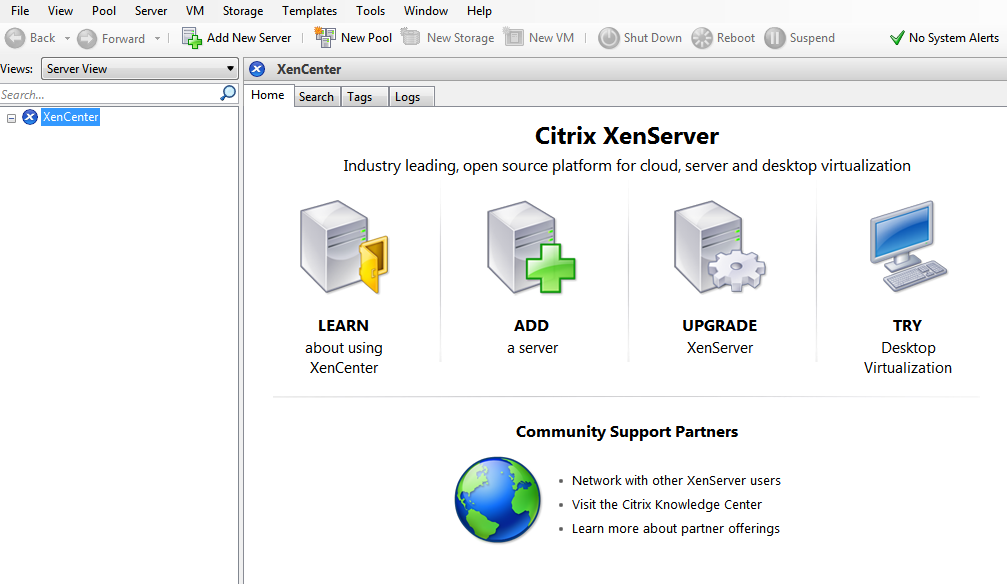Click the Add New Server toolbar icon
The image size is (1007, 584).
191,38
